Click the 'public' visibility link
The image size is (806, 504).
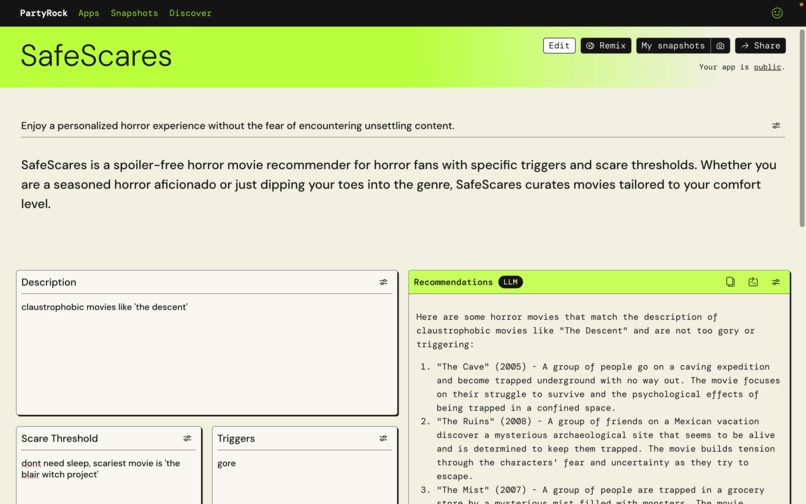coord(767,67)
